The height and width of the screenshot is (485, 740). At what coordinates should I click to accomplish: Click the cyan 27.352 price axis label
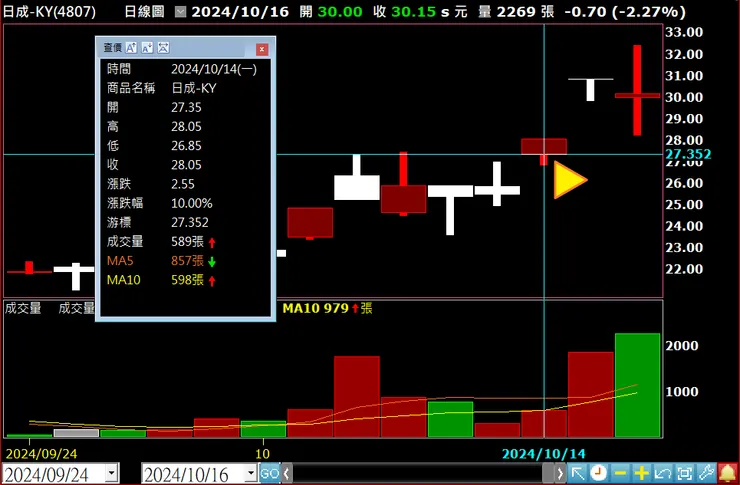pos(688,154)
